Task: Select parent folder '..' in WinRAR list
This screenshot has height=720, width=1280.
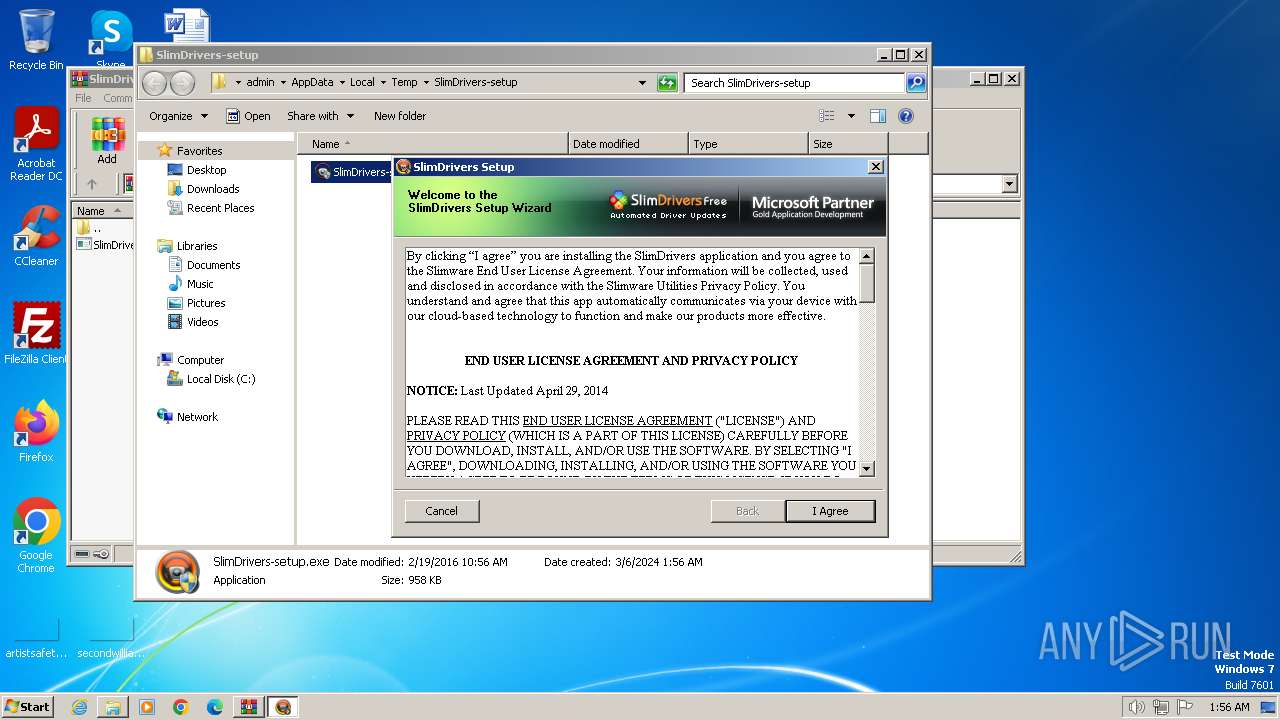Action: coord(97,228)
